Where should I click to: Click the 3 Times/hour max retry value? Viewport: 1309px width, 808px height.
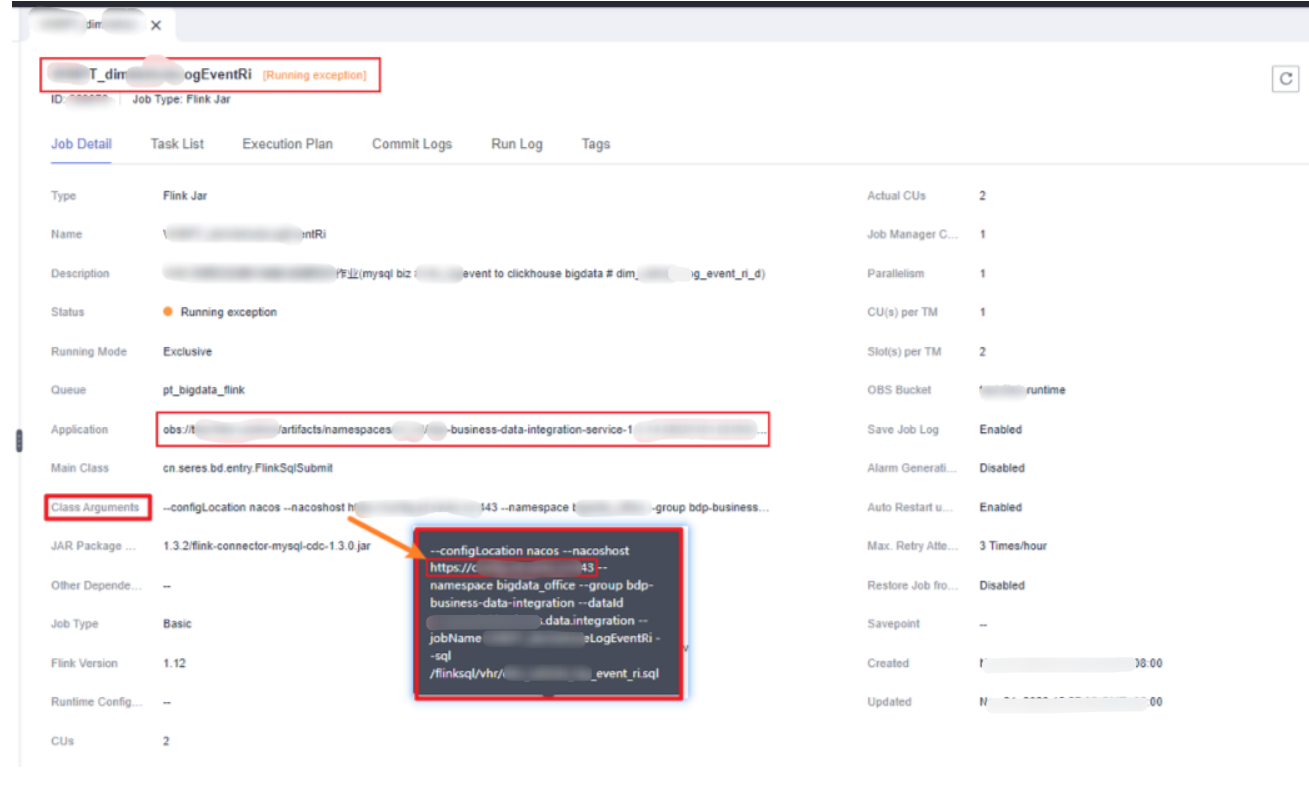click(x=1013, y=546)
